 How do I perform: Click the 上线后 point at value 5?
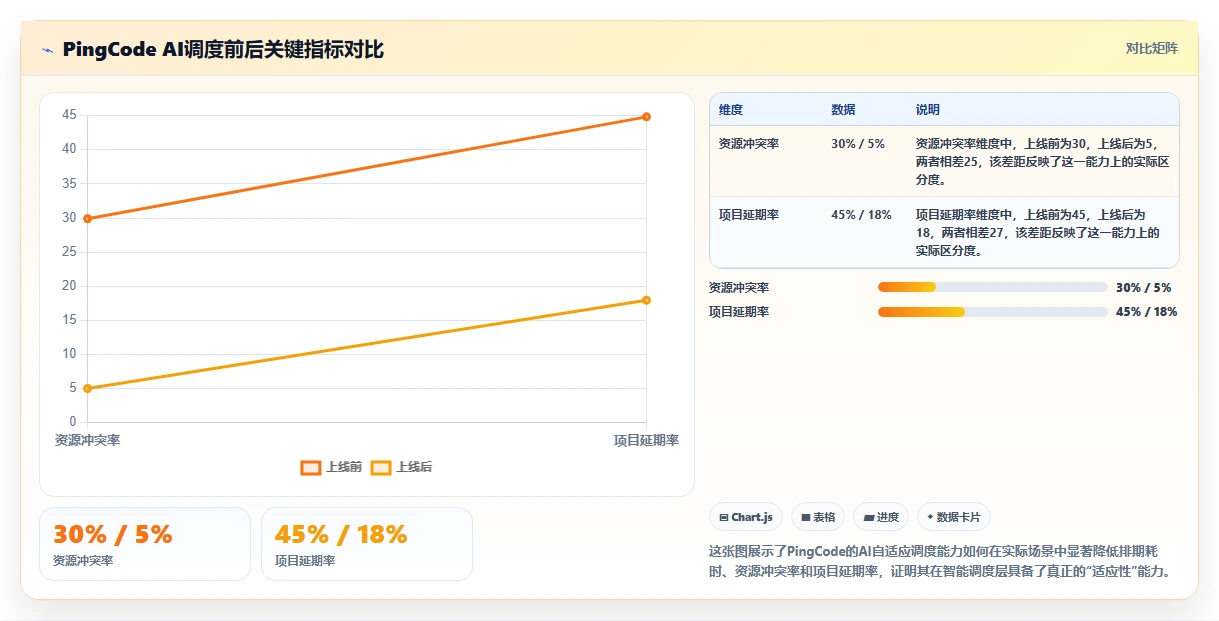(87, 388)
